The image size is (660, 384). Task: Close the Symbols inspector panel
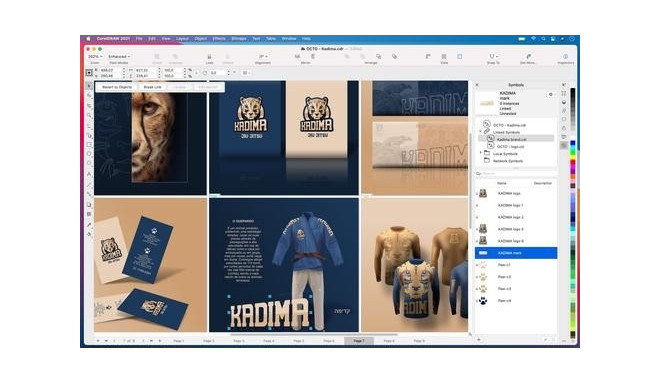click(x=477, y=85)
